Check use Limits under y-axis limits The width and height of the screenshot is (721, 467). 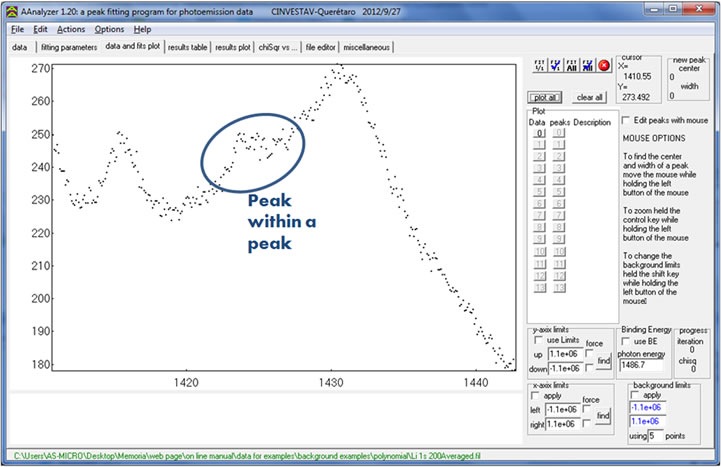coord(539,341)
